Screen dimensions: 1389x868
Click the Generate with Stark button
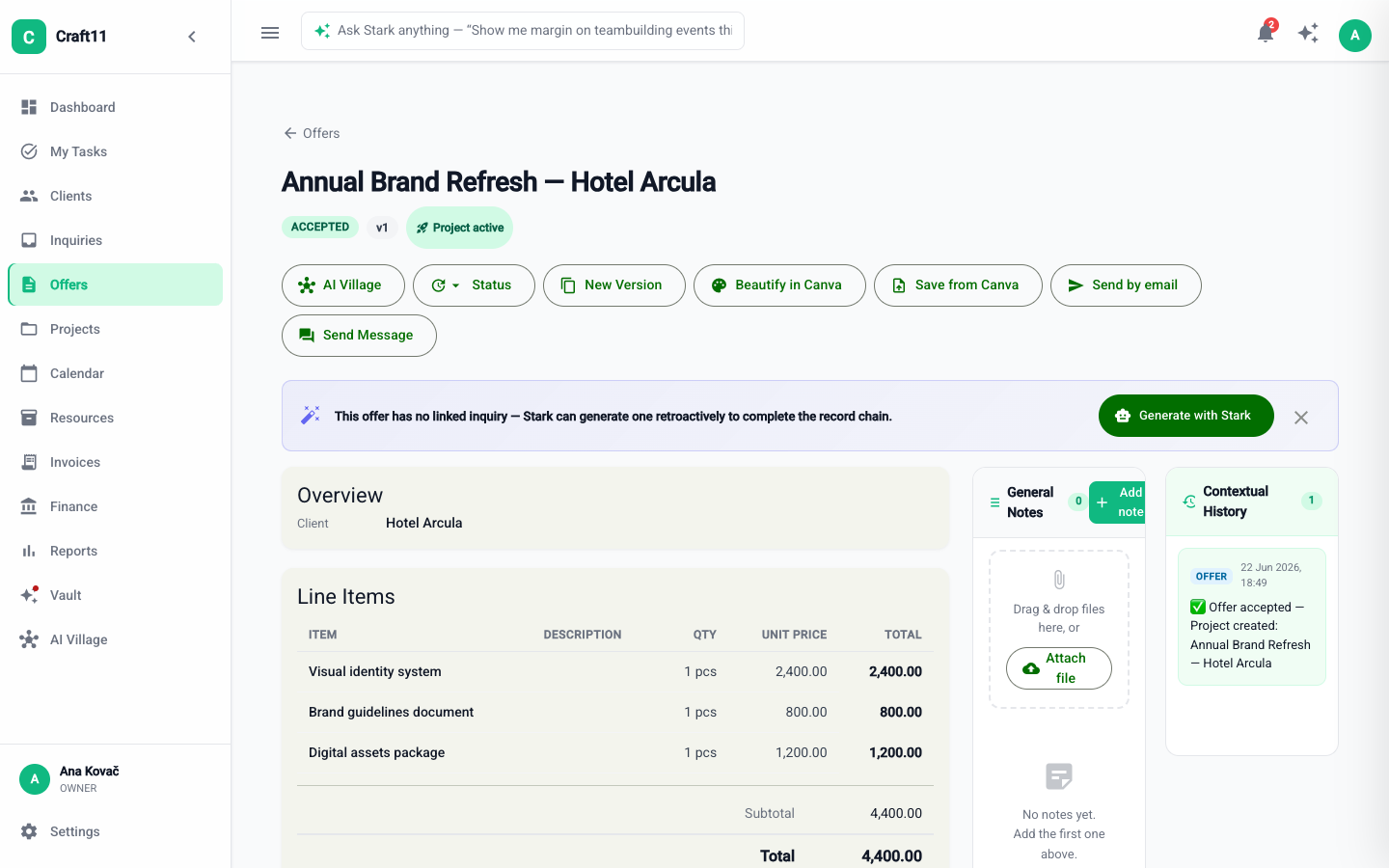coord(1186,416)
